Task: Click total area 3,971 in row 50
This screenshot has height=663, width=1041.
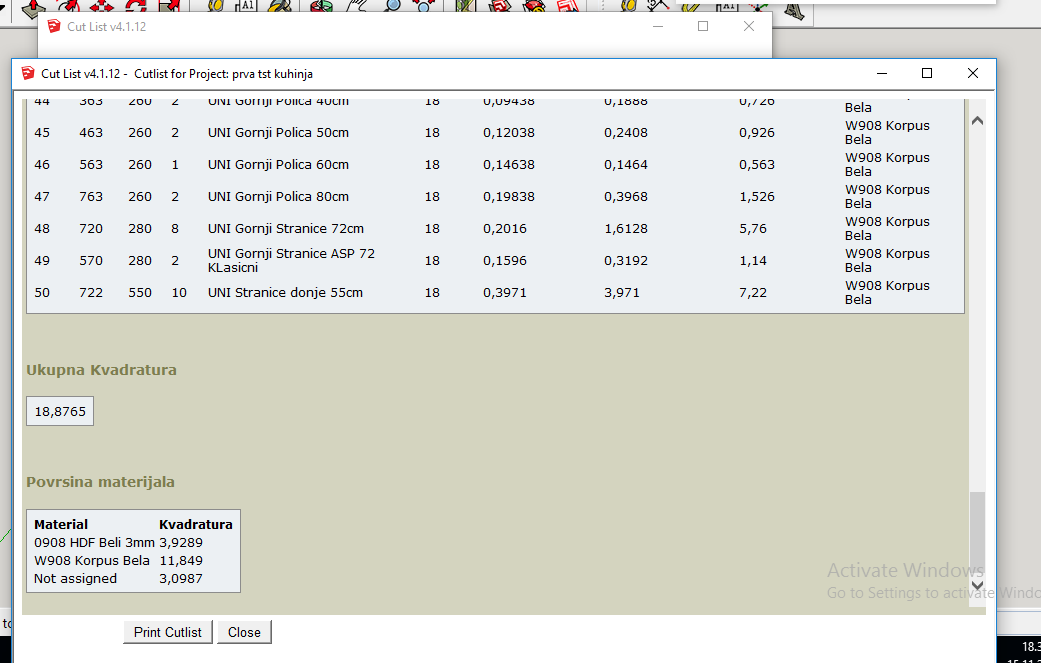Action: coord(622,293)
